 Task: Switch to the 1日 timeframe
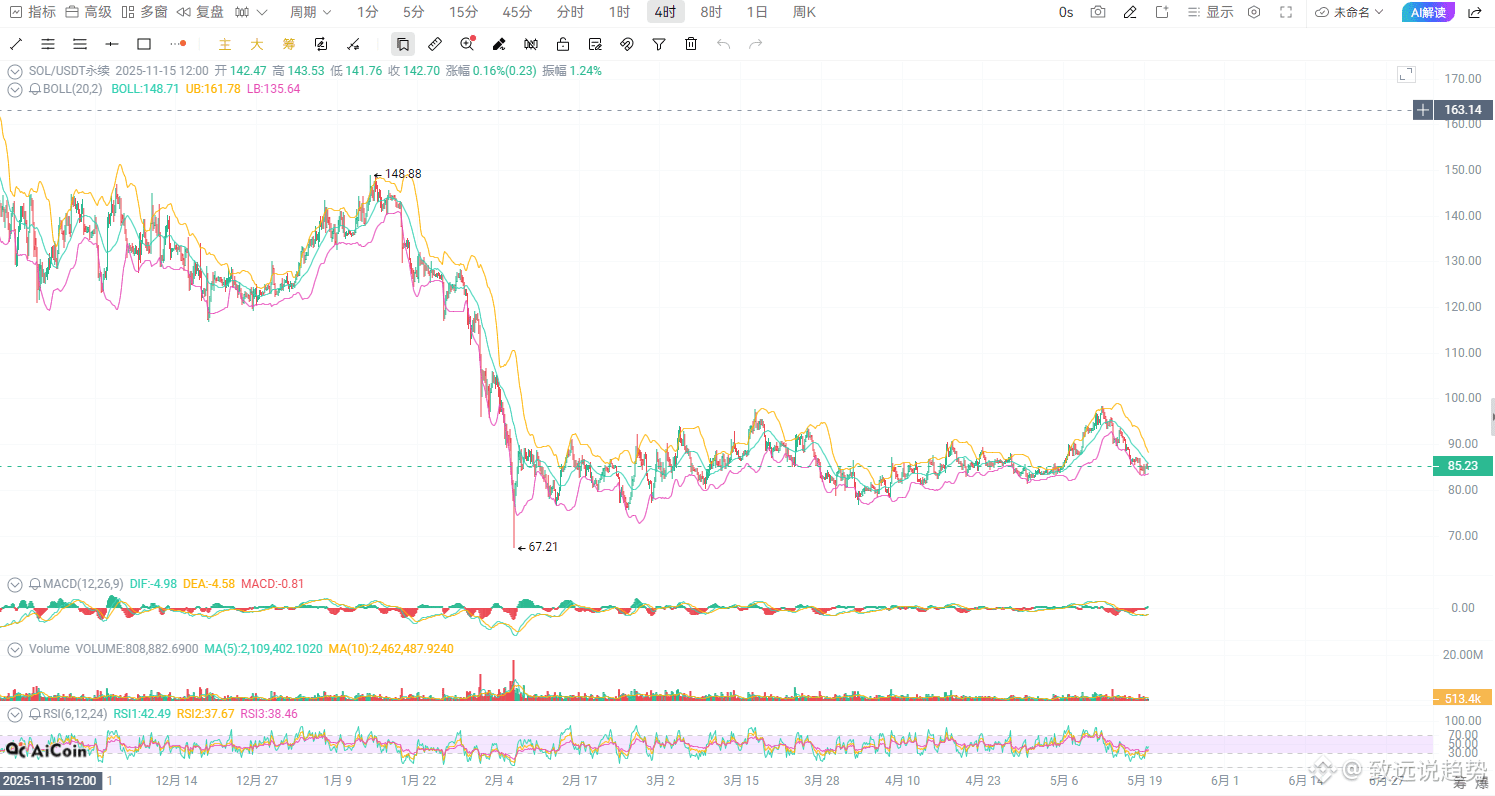(x=757, y=12)
